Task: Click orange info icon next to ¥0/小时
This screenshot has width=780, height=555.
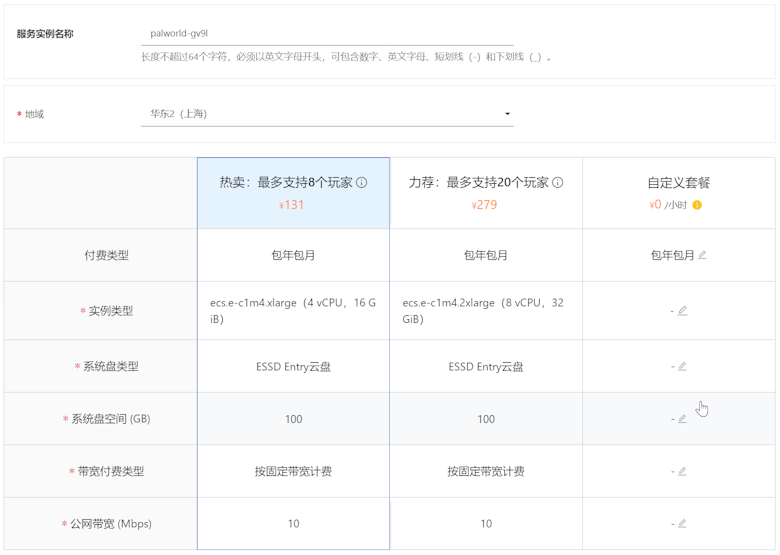Action: tap(697, 205)
